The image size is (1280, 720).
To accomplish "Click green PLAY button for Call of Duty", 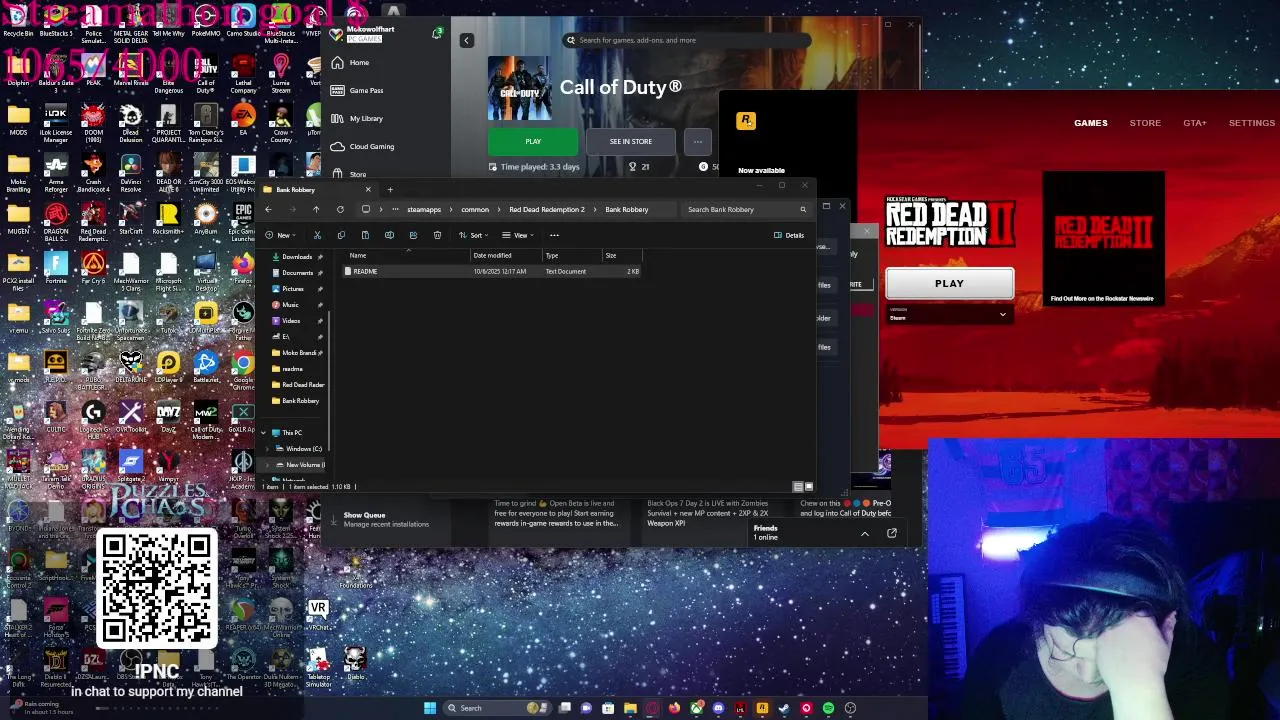I will [x=533, y=141].
